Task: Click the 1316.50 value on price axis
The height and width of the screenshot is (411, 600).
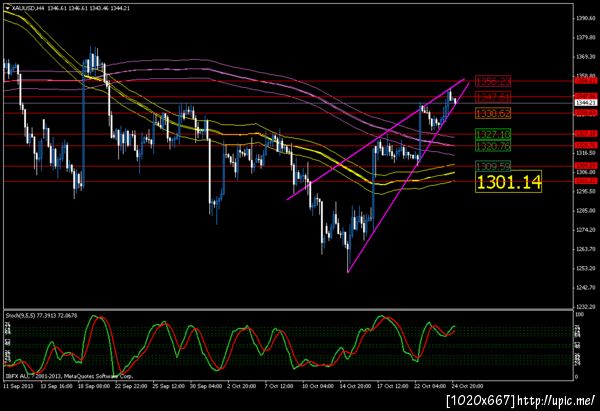Action: tap(586, 153)
